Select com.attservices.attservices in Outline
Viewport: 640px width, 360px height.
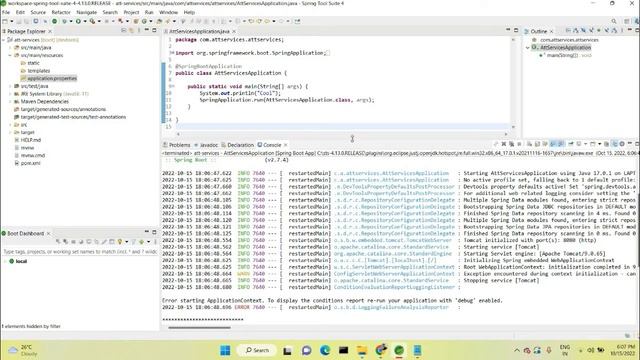click(x=569, y=40)
